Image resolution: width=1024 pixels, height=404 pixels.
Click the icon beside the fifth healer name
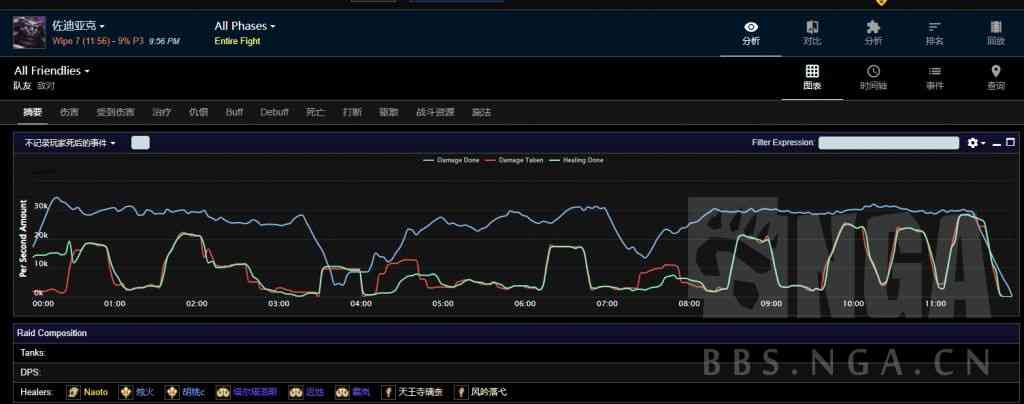pos(295,392)
